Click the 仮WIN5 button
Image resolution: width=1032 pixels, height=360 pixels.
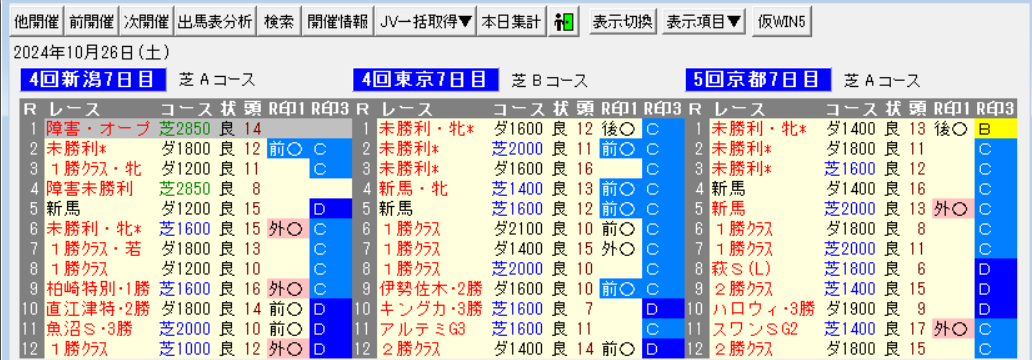tap(783, 22)
